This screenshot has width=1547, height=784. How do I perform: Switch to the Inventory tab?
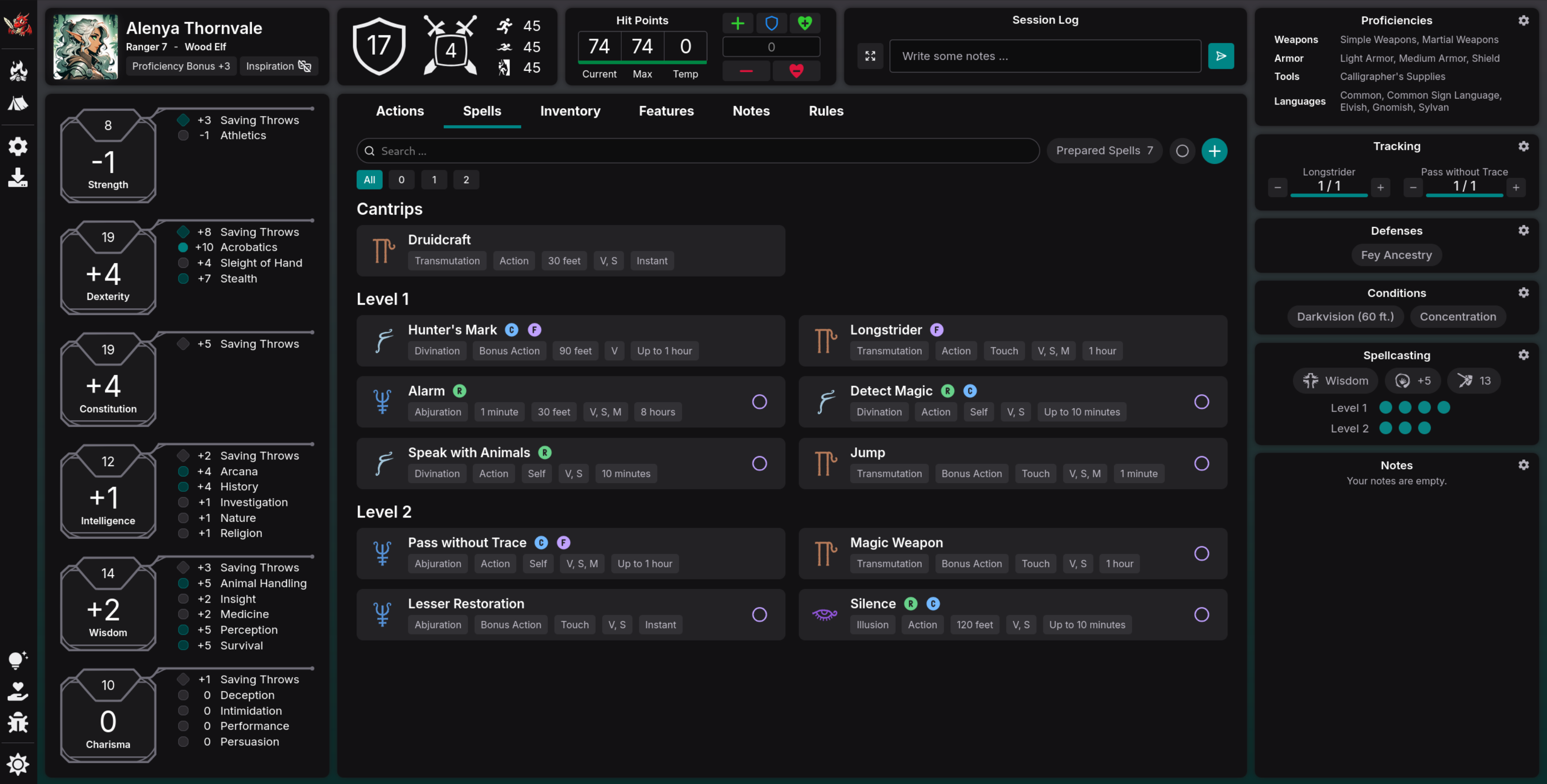point(570,111)
